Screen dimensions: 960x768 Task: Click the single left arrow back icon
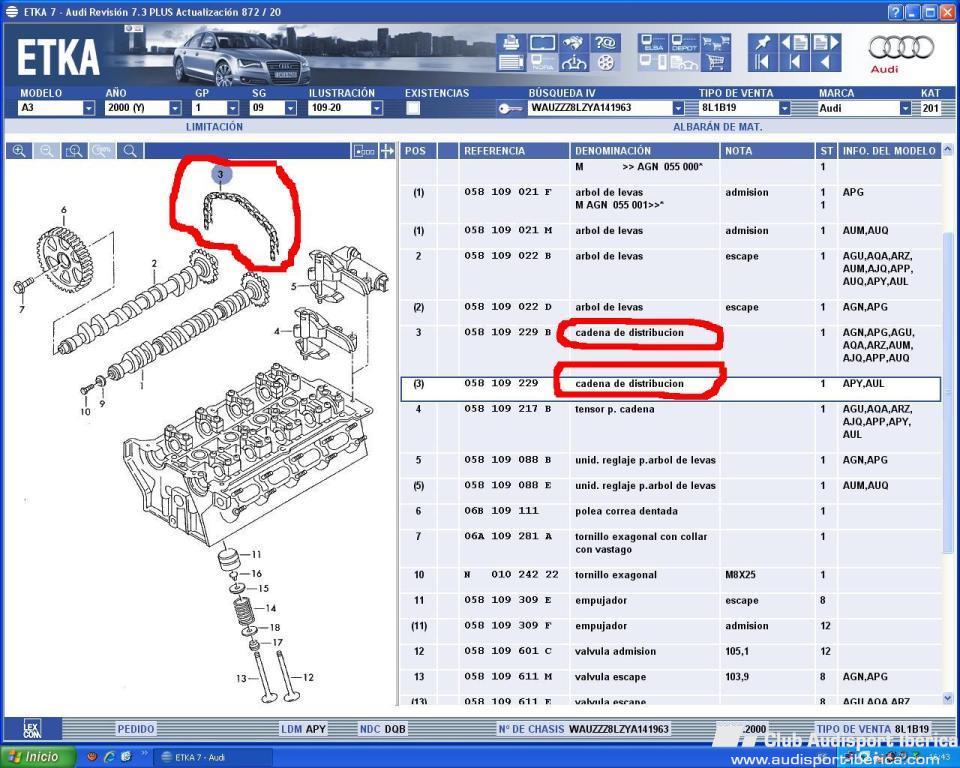click(825, 62)
